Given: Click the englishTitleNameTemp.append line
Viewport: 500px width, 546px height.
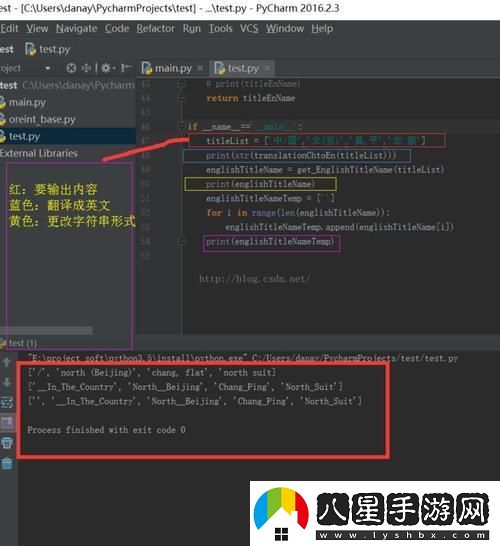Looking at the screenshot, I should 339,227.
